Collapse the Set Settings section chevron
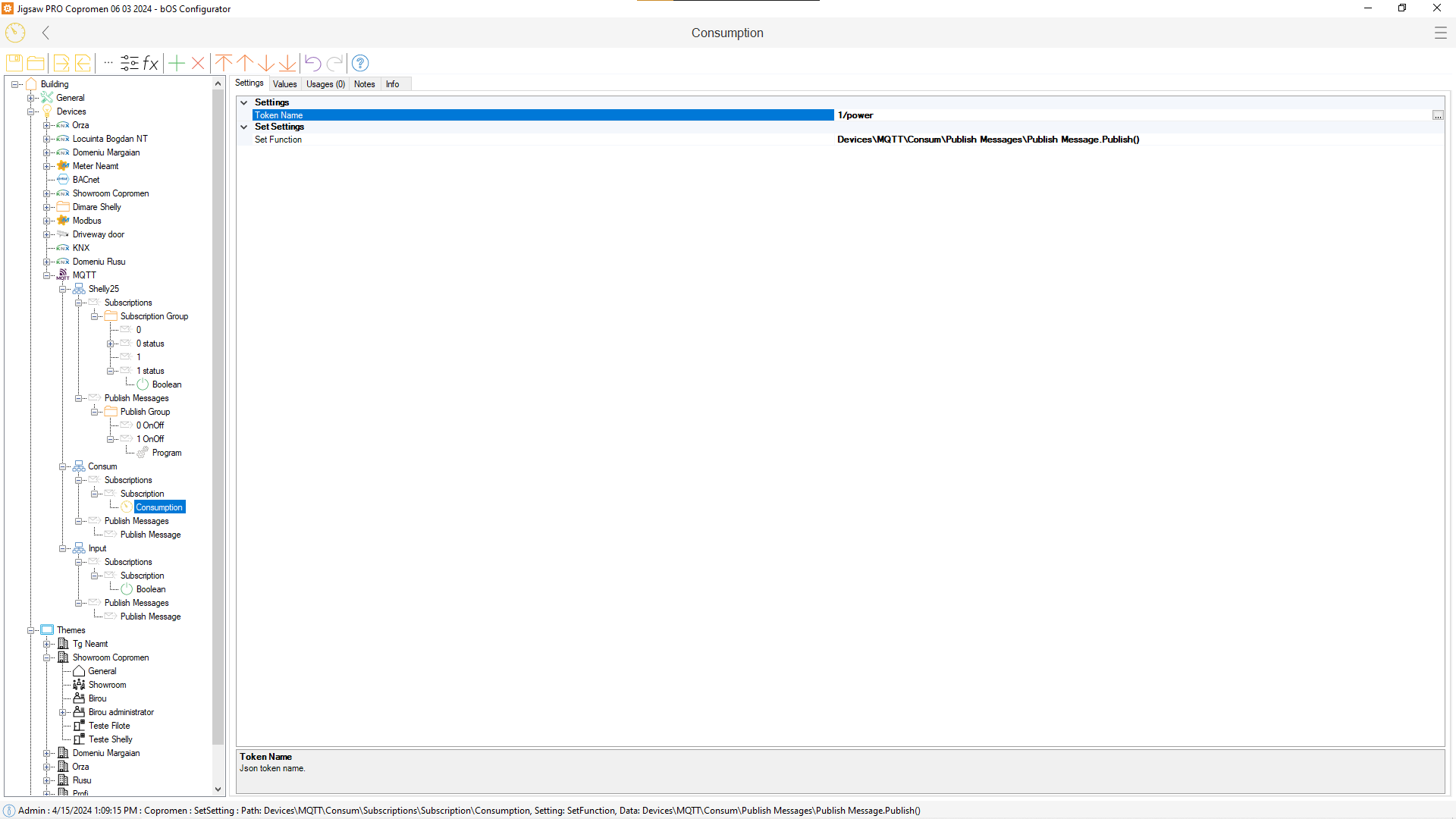This screenshot has height=819, width=1456. click(x=244, y=127)
